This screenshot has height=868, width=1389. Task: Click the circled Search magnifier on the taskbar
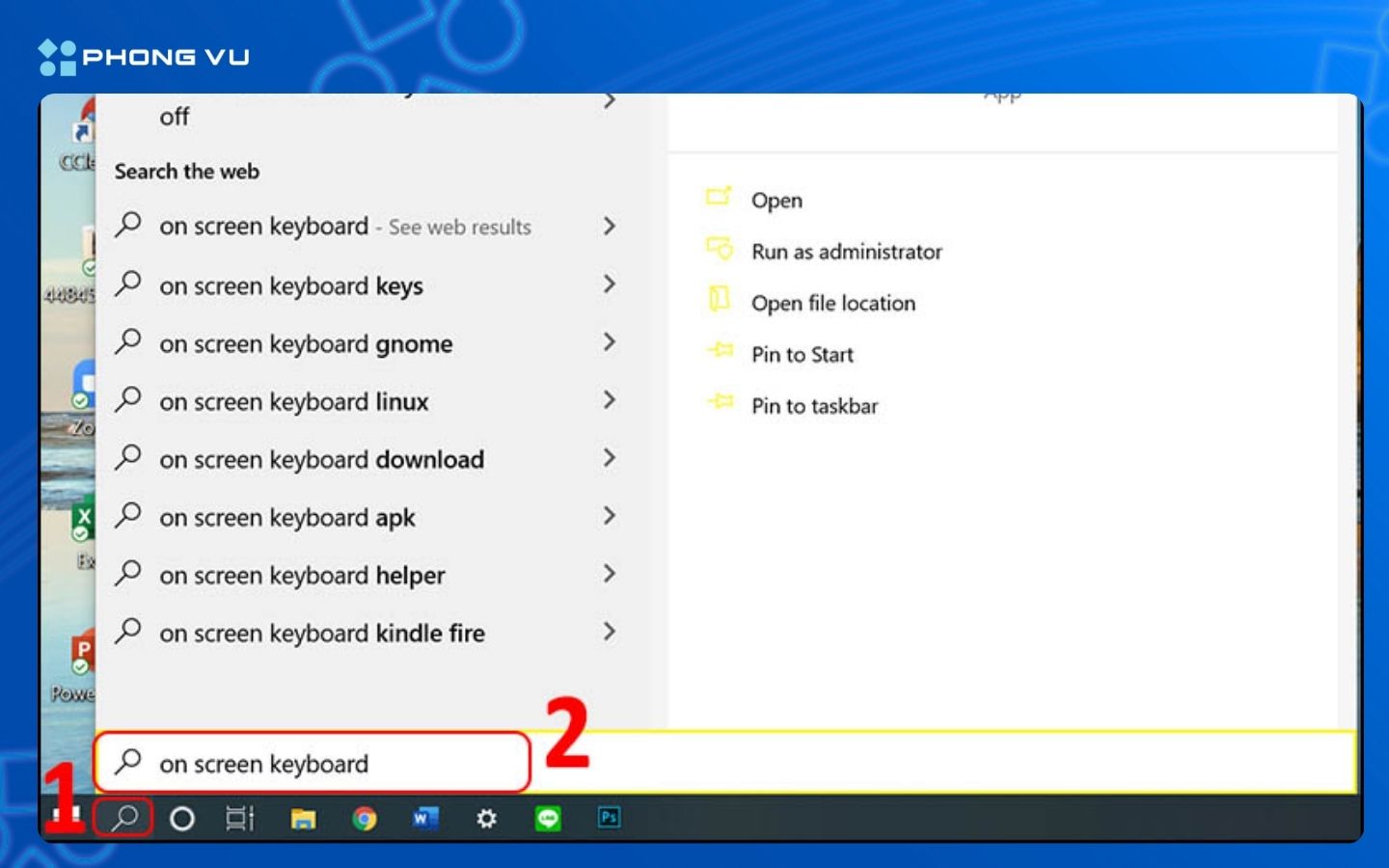pyautogui.click(x=124, y=819)
